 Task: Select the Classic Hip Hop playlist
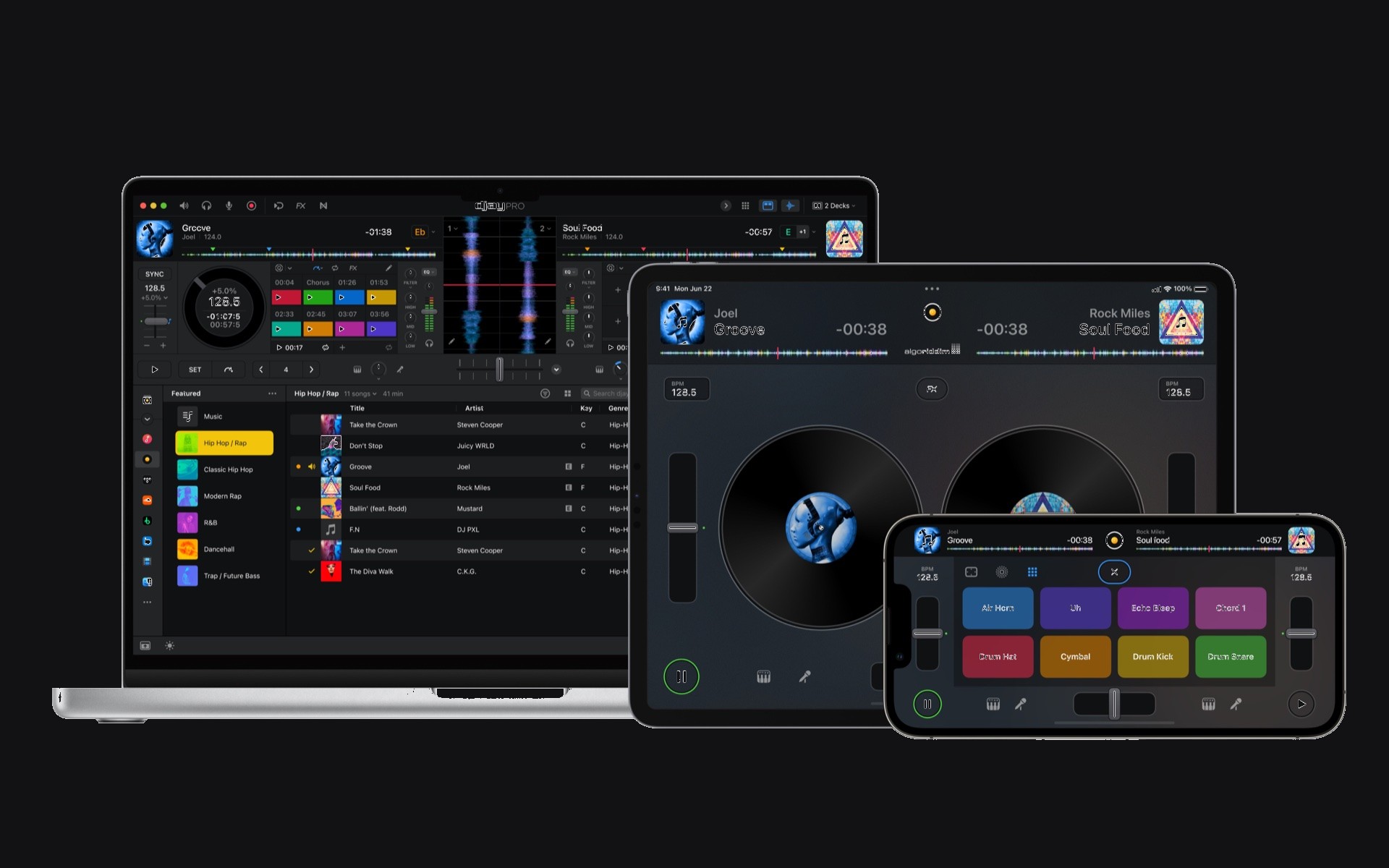coord(227,469)
